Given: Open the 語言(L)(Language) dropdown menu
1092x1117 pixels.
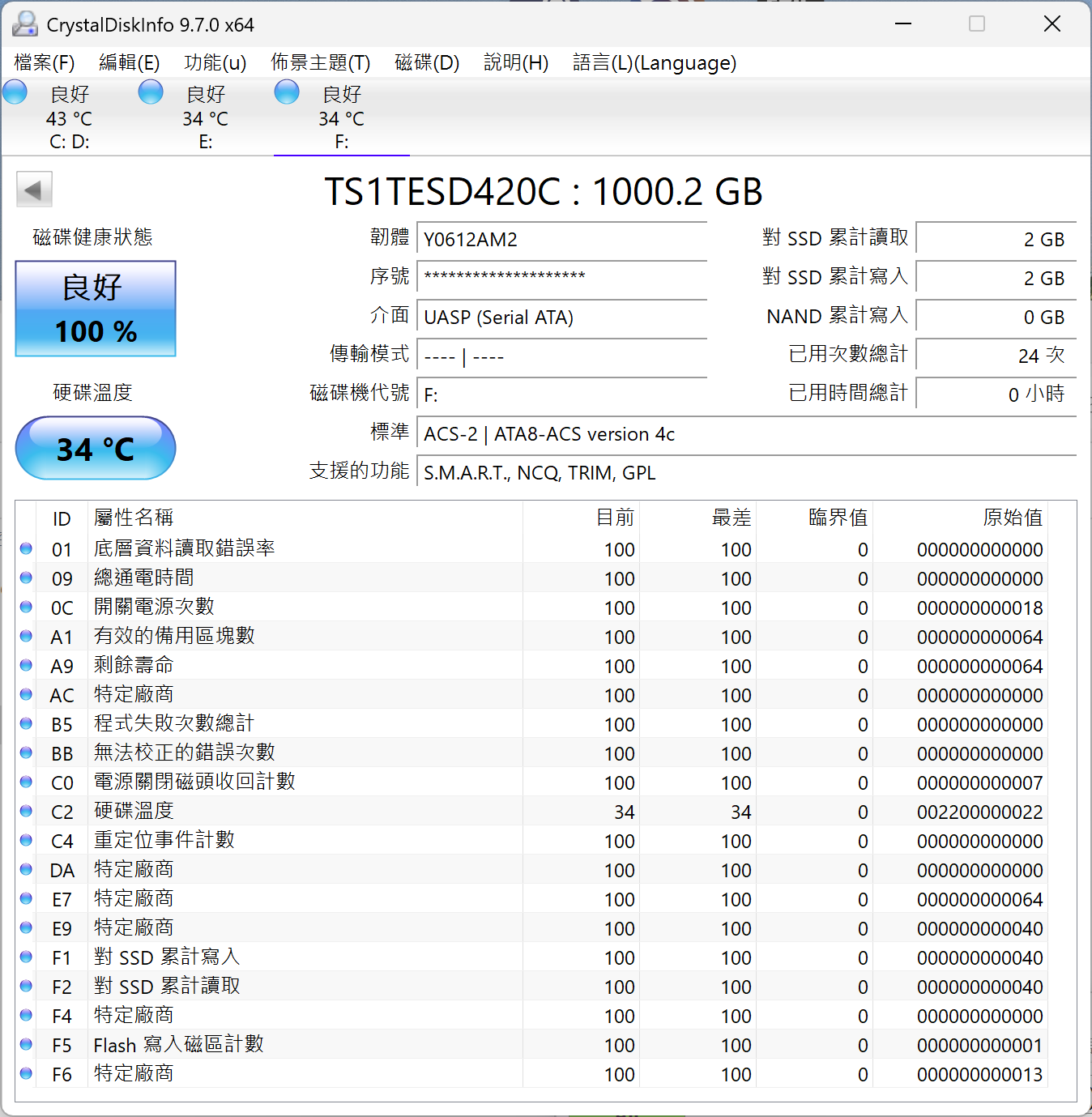Looking at the screenshot, I should [x=654, y=62].
